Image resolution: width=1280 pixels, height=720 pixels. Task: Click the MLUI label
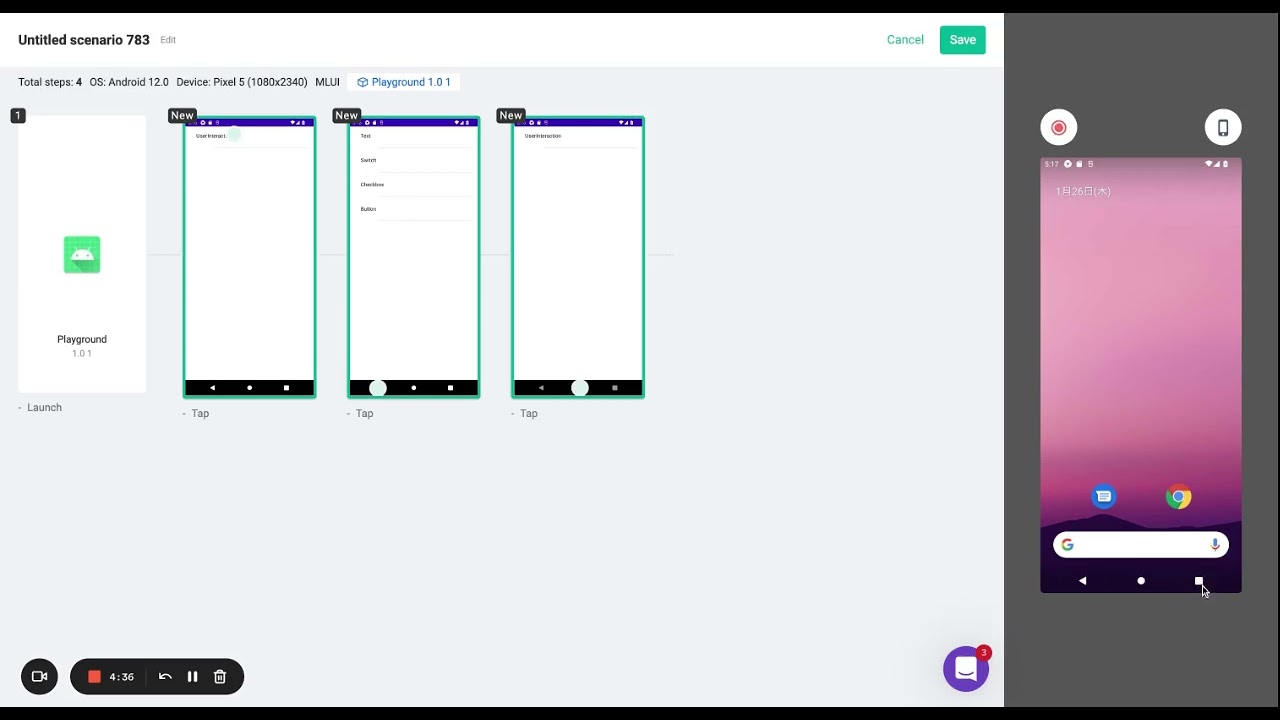[x=327, y=82]
